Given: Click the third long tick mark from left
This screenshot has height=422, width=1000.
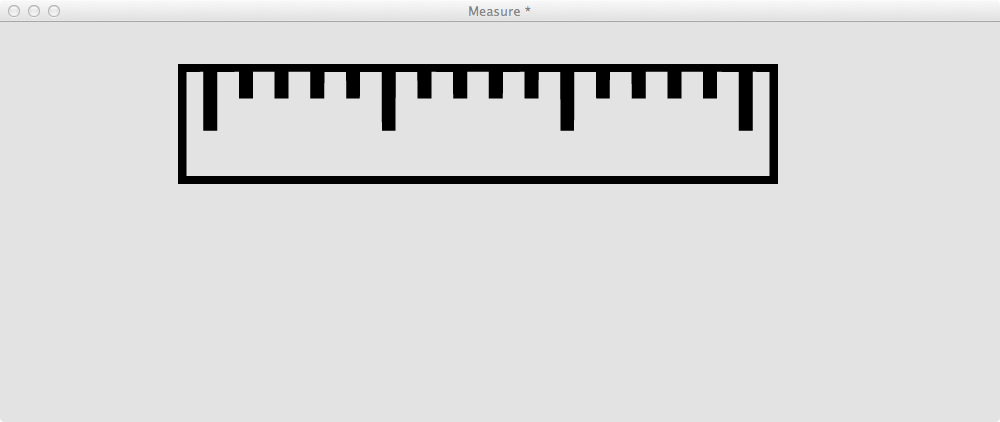Looking at the screenshot, I should coord(567,101).
